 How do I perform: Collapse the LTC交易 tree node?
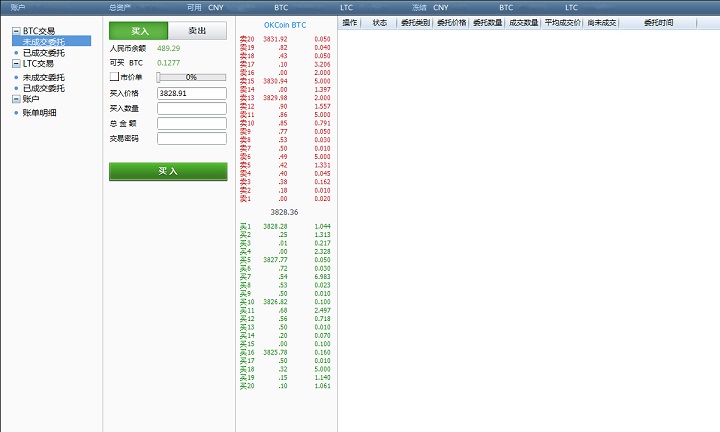16,64
